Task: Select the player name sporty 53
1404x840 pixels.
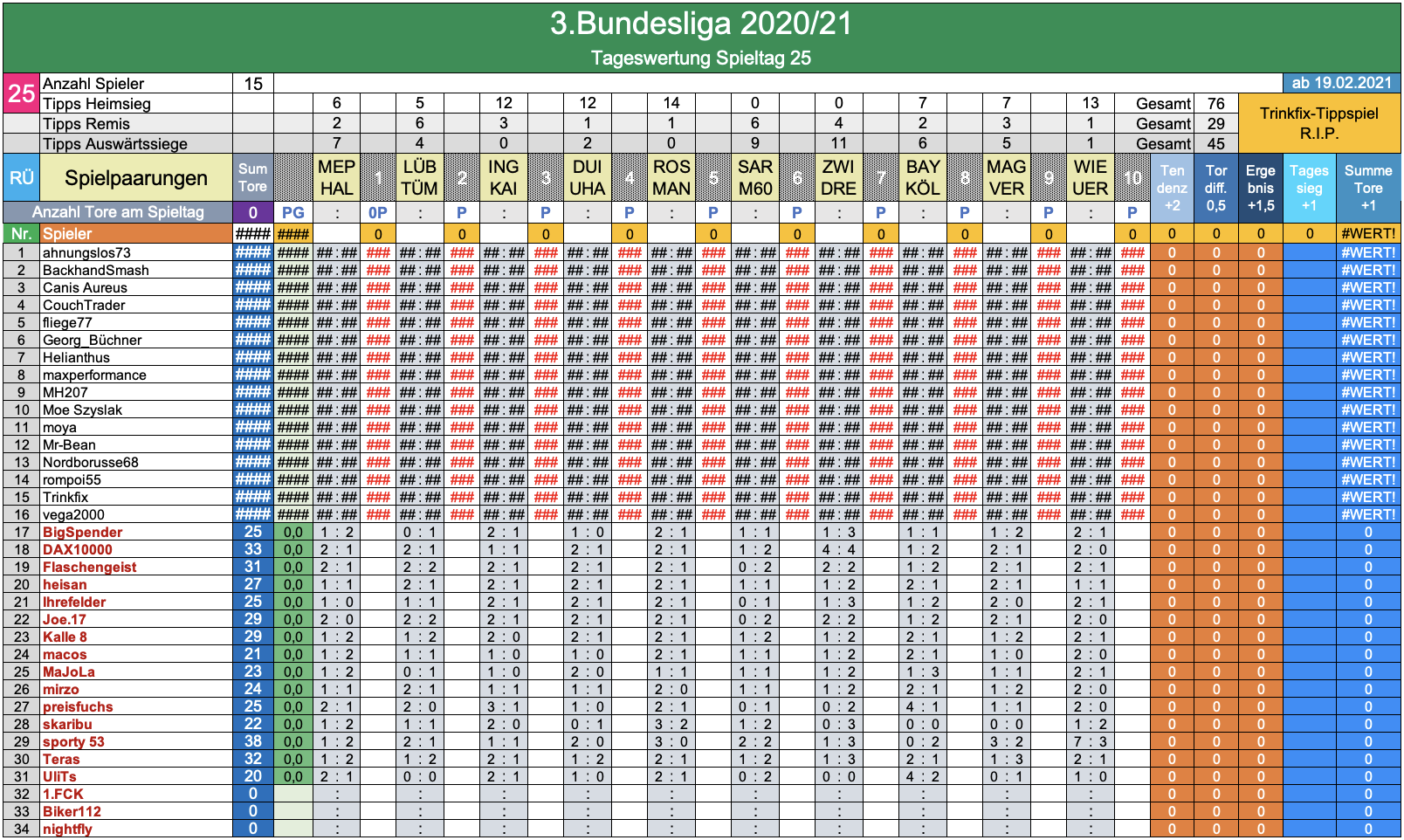Action: (73, 741)
